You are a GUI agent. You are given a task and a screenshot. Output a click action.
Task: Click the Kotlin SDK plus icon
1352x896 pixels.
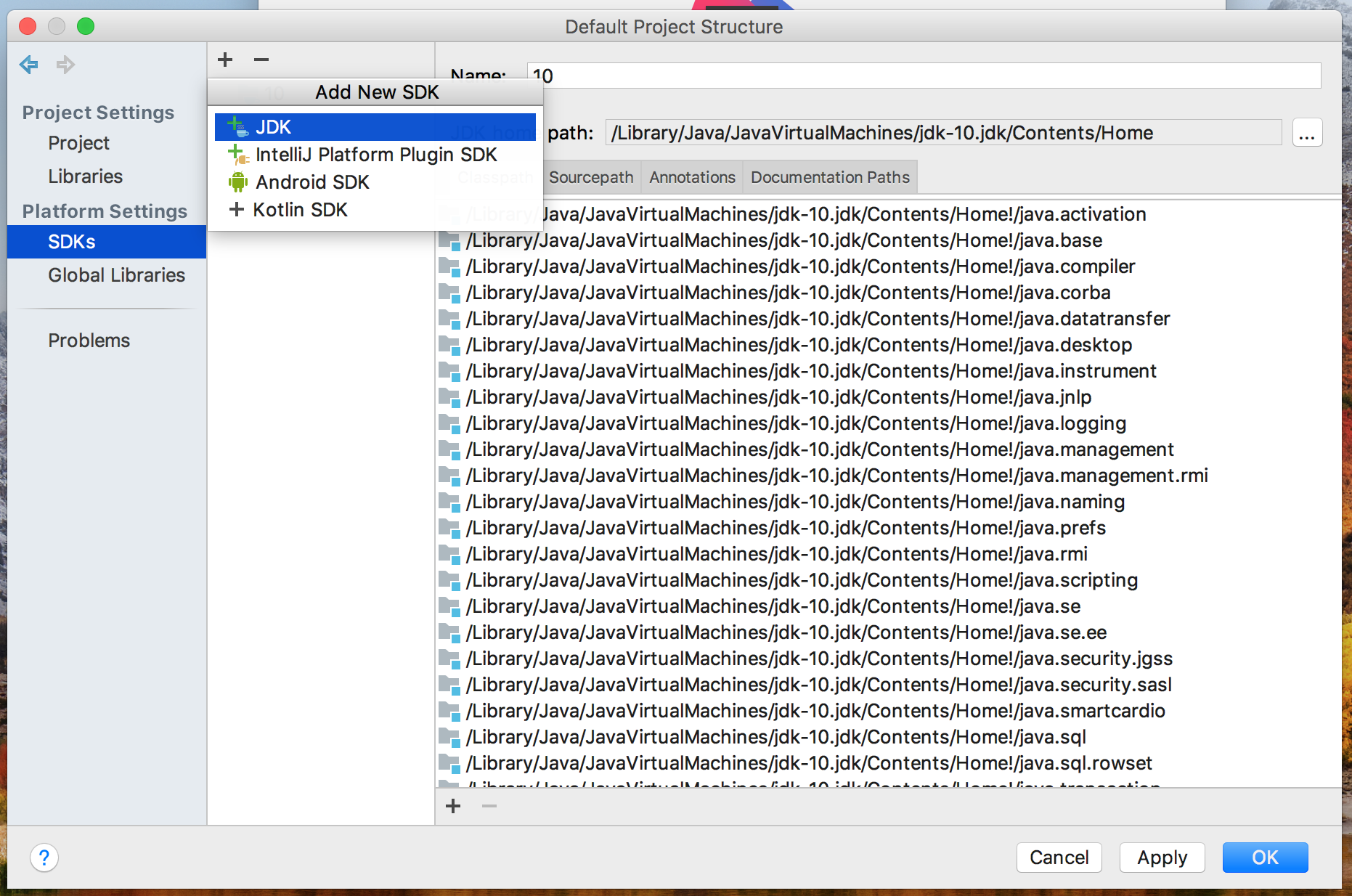click(x=236, y=210)
